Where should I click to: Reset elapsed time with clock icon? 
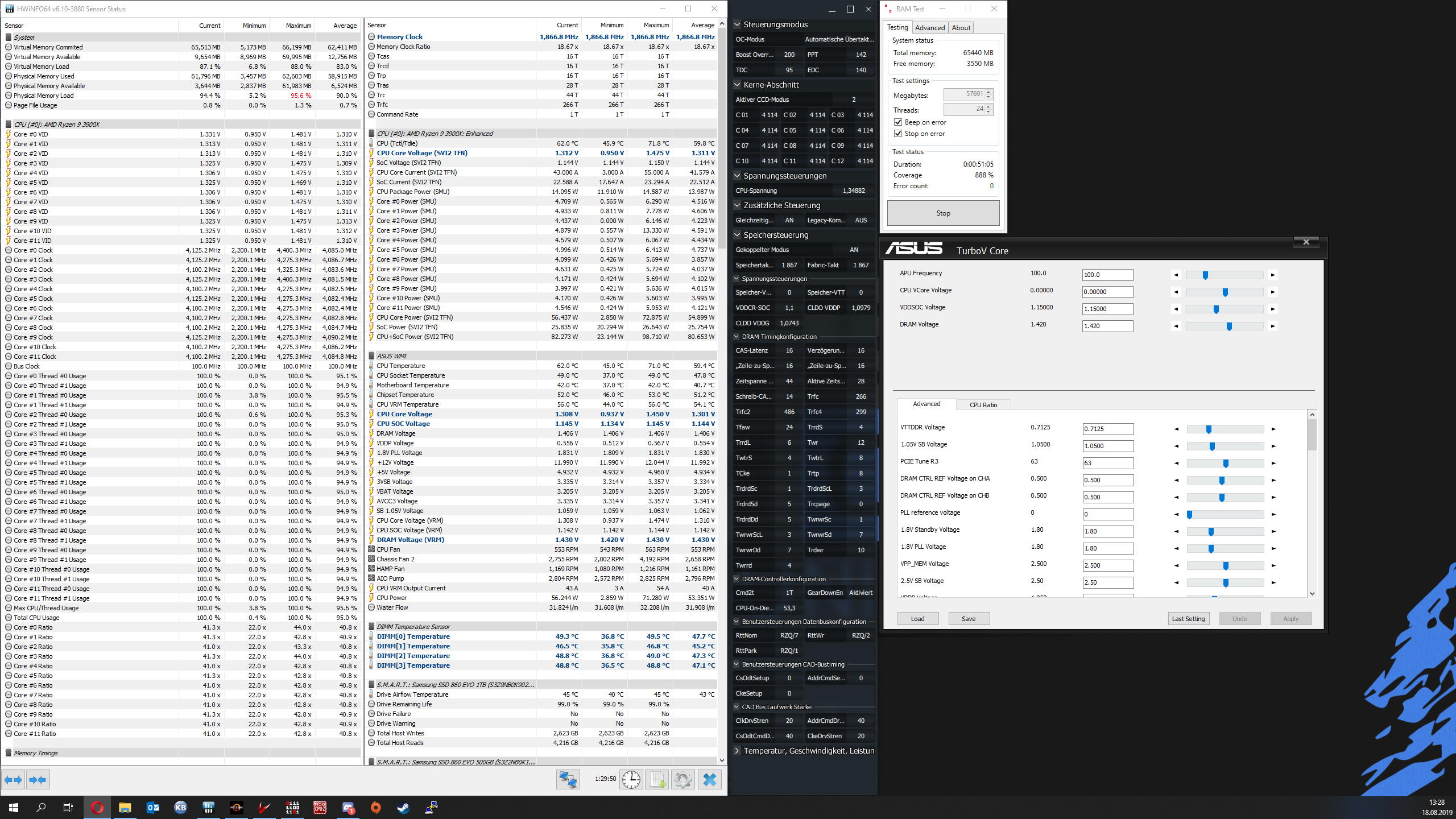631,779
